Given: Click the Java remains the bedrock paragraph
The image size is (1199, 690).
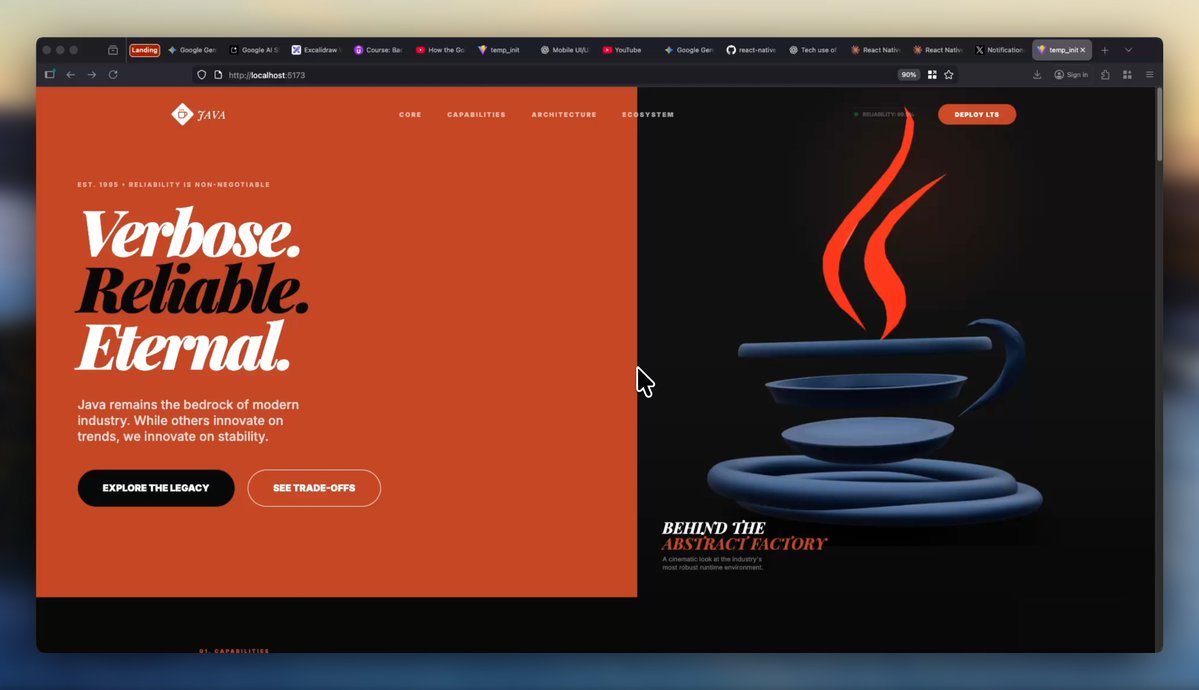Looking at the screenshot, I should coord(188,421).
